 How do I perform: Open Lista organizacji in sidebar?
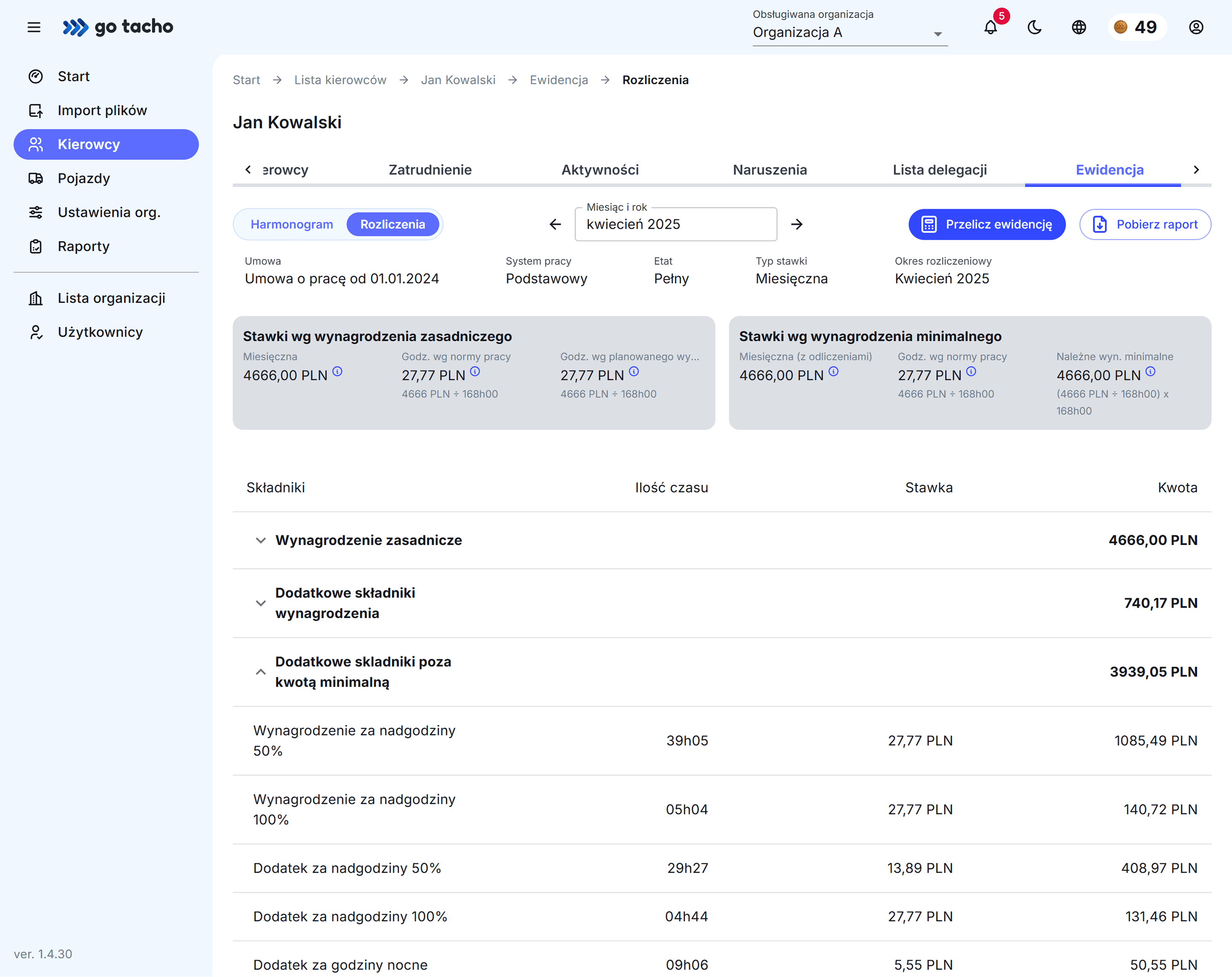pos(106,298)
